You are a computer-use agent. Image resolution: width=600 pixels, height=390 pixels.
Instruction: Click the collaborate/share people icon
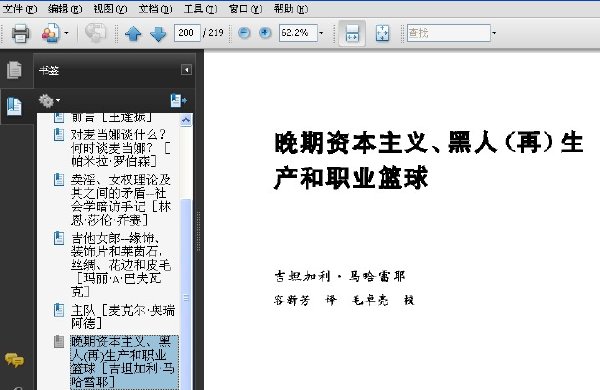tap(51, 33)
